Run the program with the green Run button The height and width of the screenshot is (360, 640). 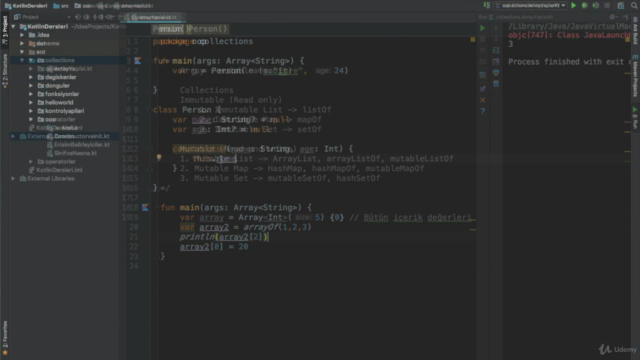573,6
